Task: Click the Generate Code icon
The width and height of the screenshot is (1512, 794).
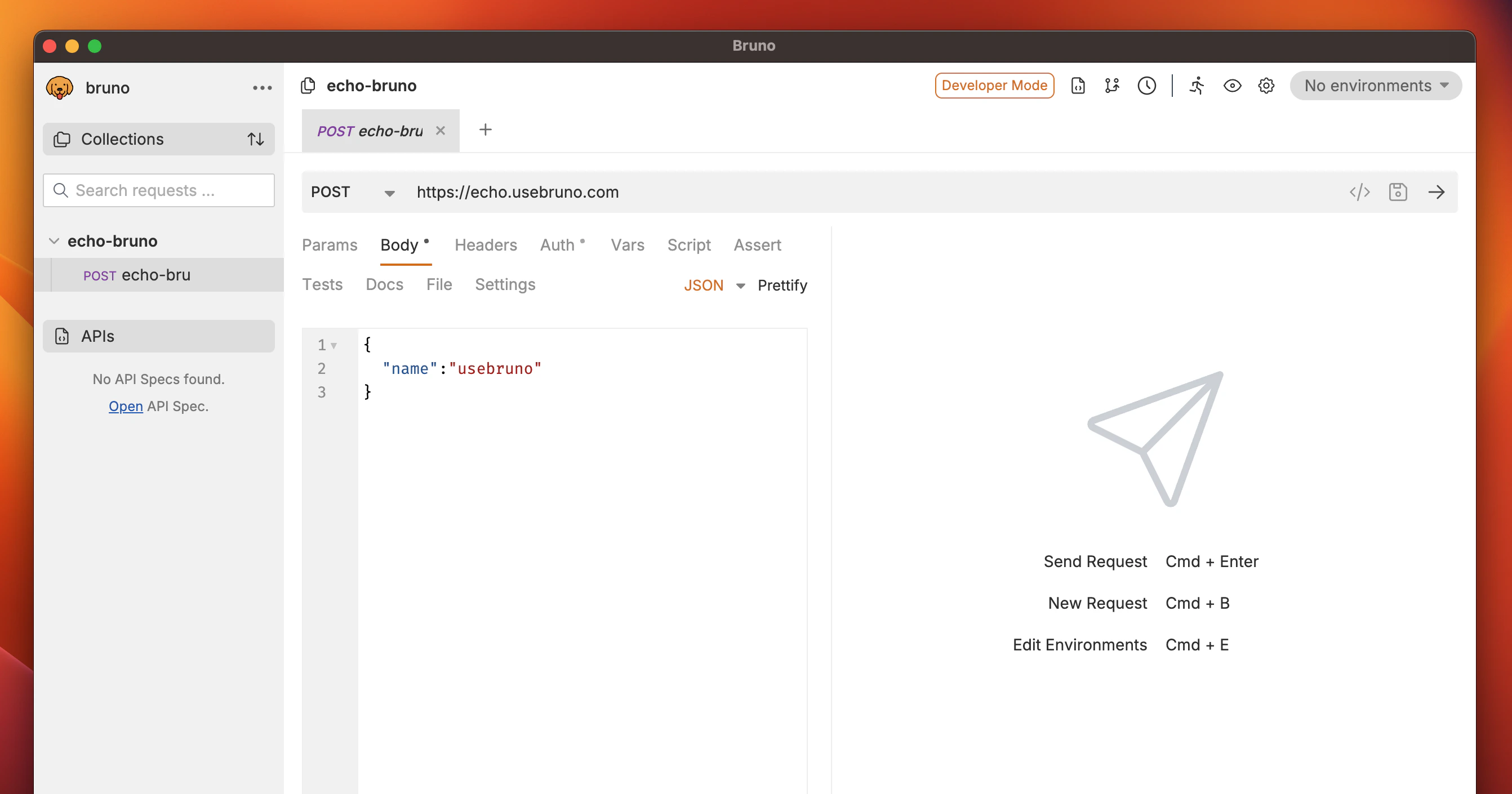Action: (1359, 192)
